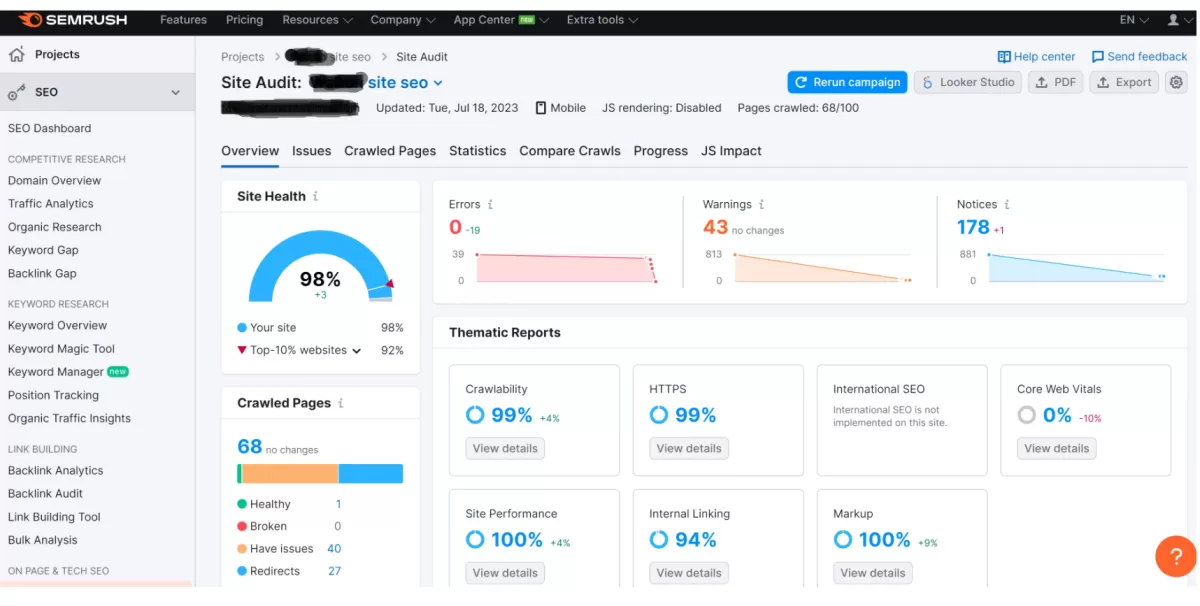Open SEO Dashboard in sidebar
This screenshot has width=1200, height=606.
click(50, 128)
